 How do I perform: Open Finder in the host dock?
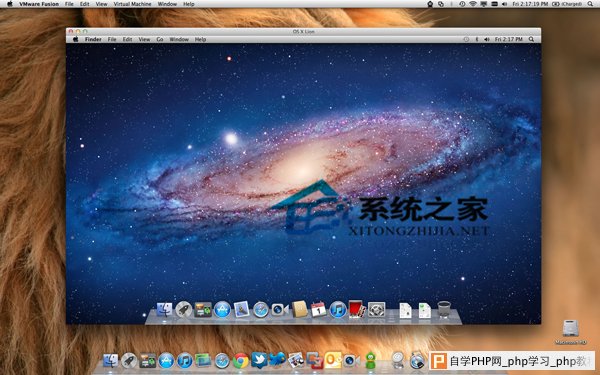[111, 360]
